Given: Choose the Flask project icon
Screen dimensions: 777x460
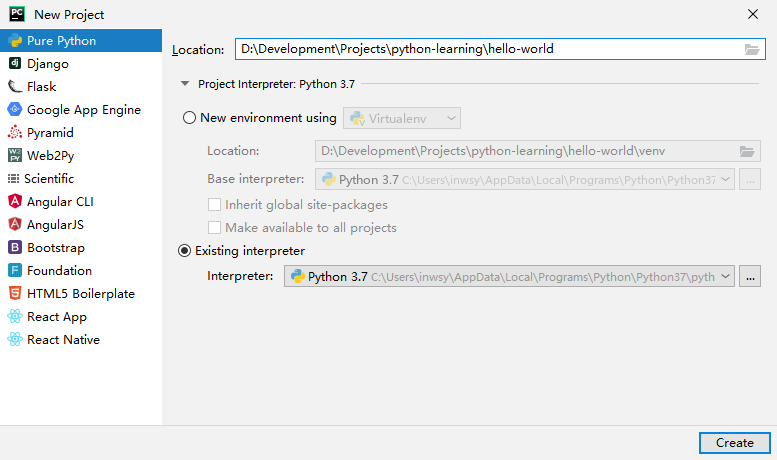Looking at the screenshot, I should click(15, 86).
